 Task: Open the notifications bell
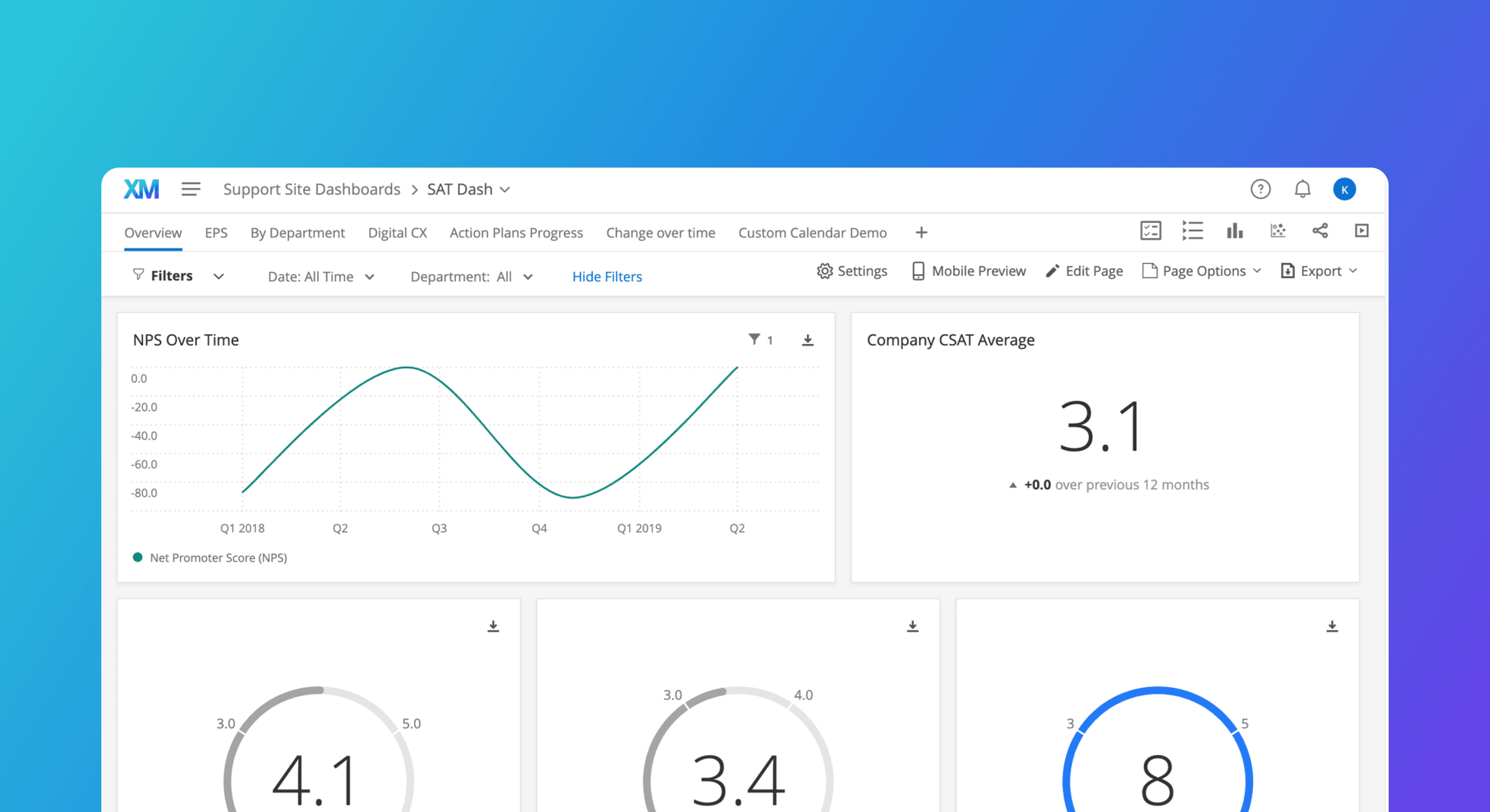tap(1303, 189)
